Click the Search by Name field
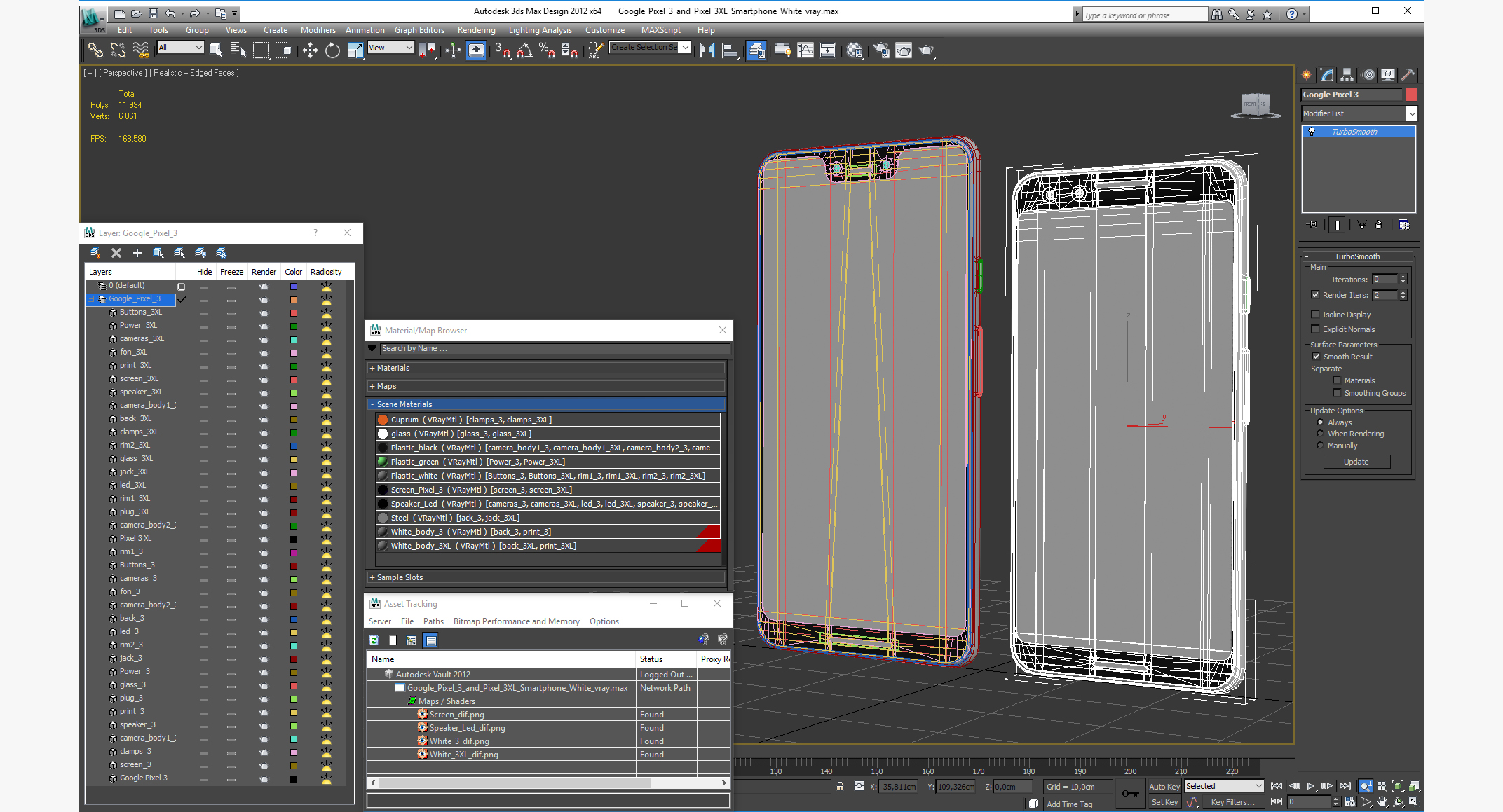The width and height of the screenshot is (1503, 812). point(555,348)
